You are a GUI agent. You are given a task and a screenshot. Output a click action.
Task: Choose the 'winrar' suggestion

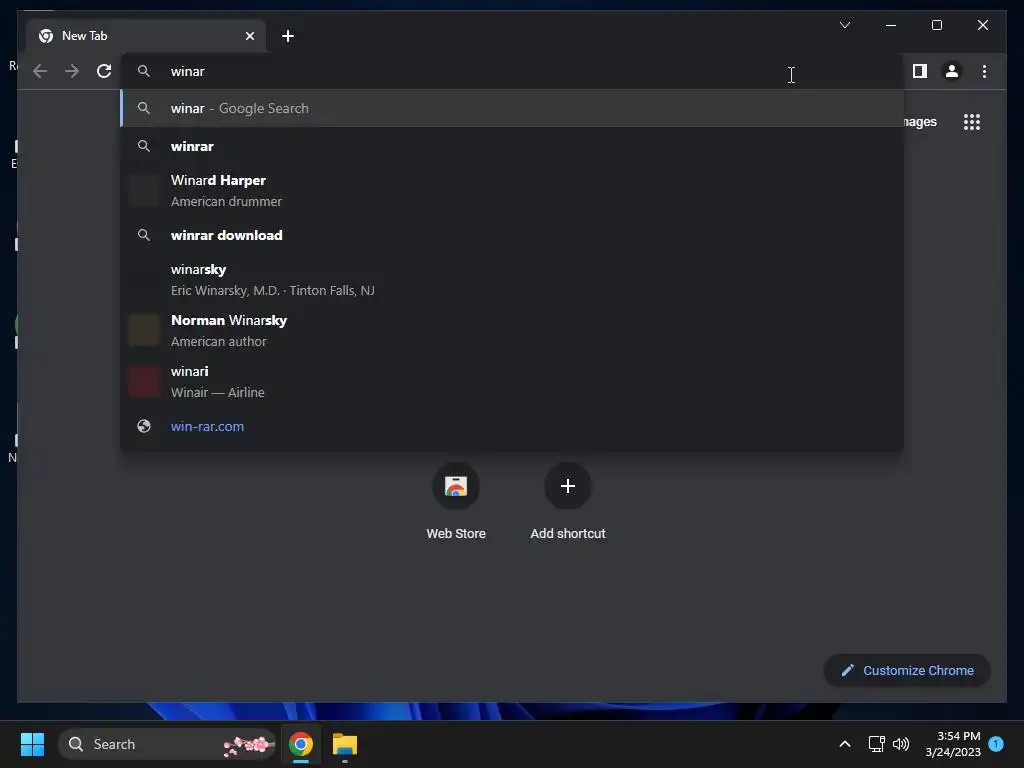point(512,146)
